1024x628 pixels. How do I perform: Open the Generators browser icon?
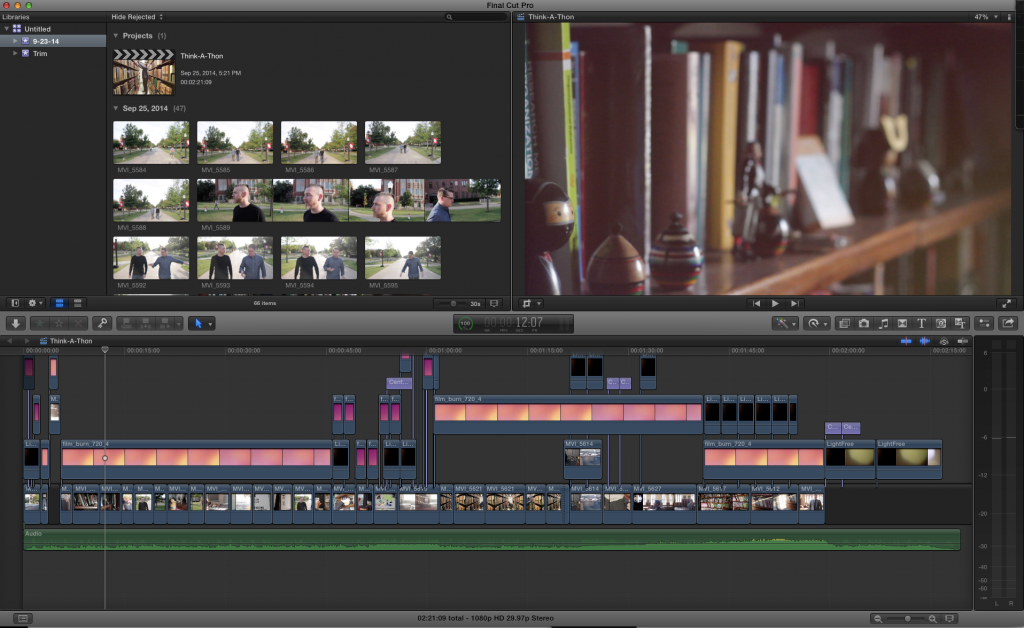click(x=940, y=323)
